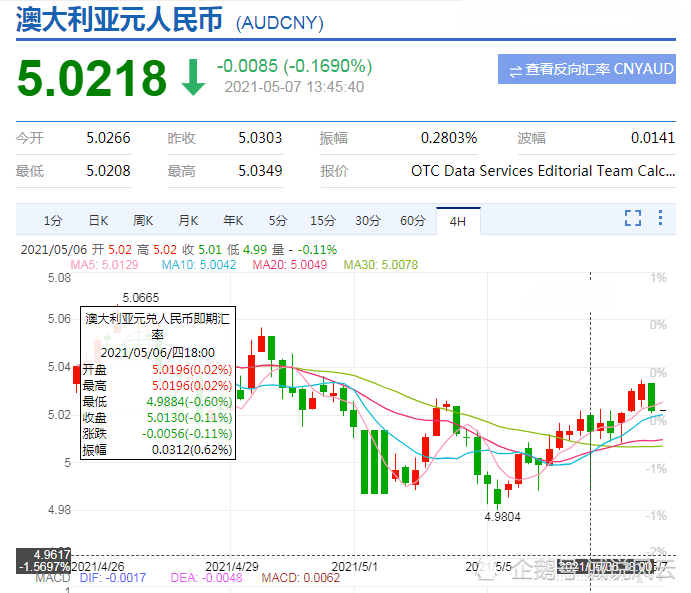Switch to the 周K chart tab
This screenshot has height=593, width=691.
[143, 220]
